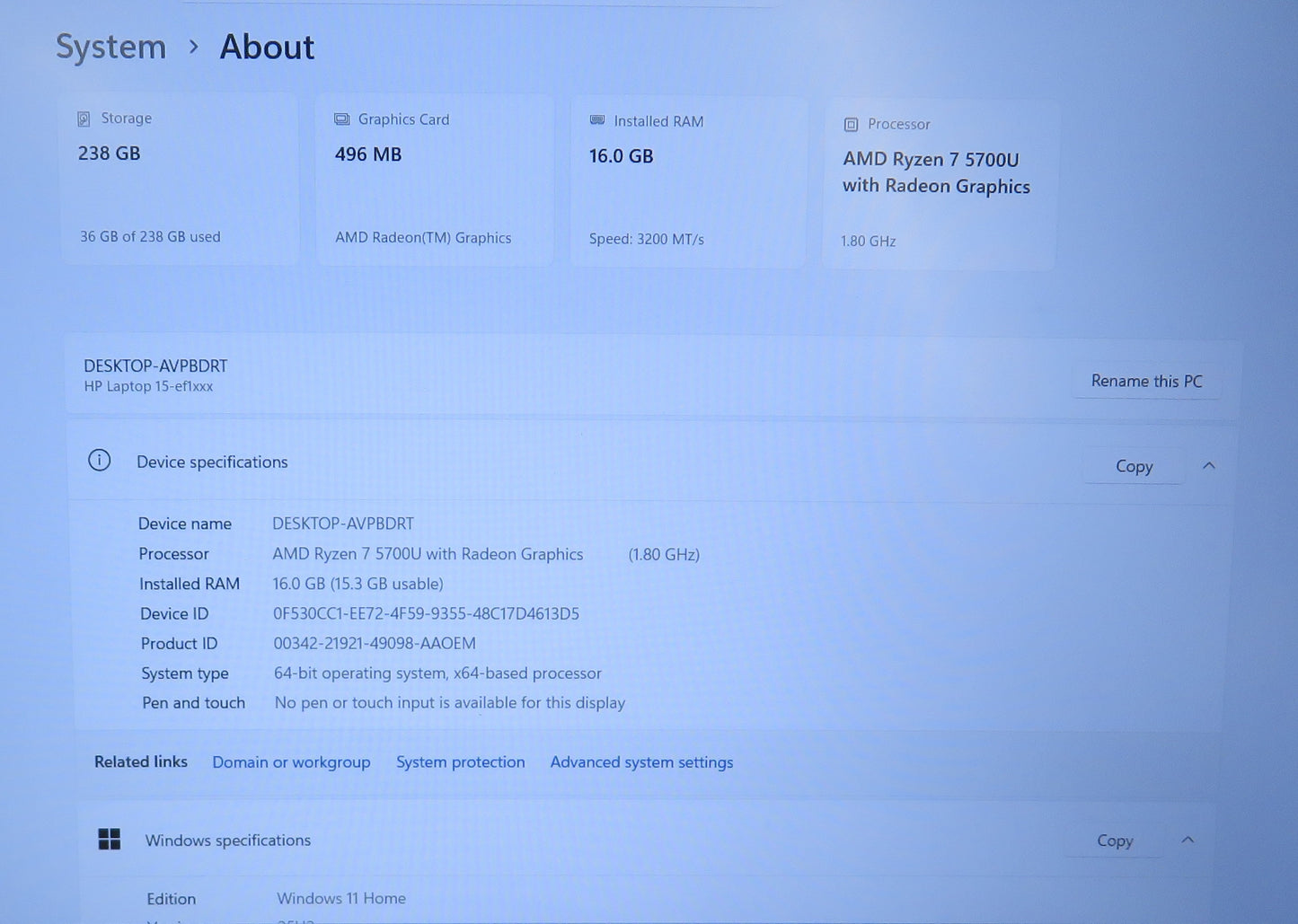Viewport: 1298px width, 924px height.
Task: Rename this PC button
Action: tap(1146, 381)
